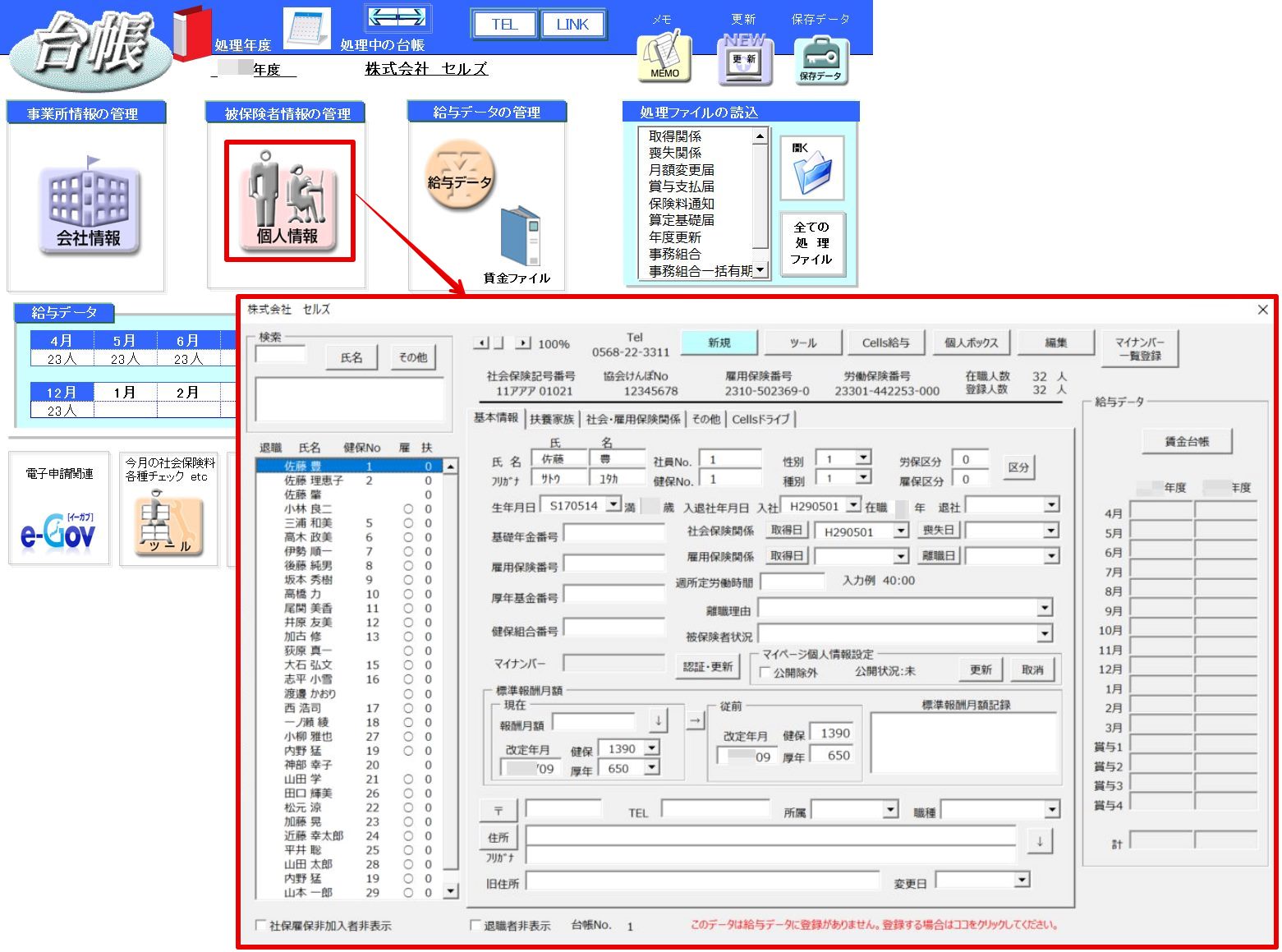The width and height of the screenshot is (1282, 952).
Task: Click the 検索 search input field
Action: coord(280,354)
